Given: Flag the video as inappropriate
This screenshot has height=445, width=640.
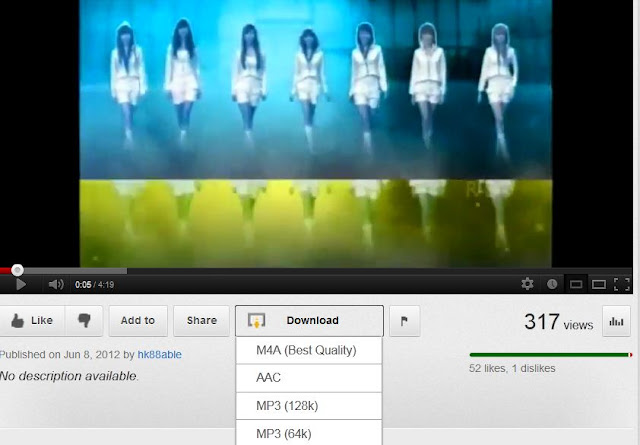Looking at the screenshot, I should (x=404, y=321).
